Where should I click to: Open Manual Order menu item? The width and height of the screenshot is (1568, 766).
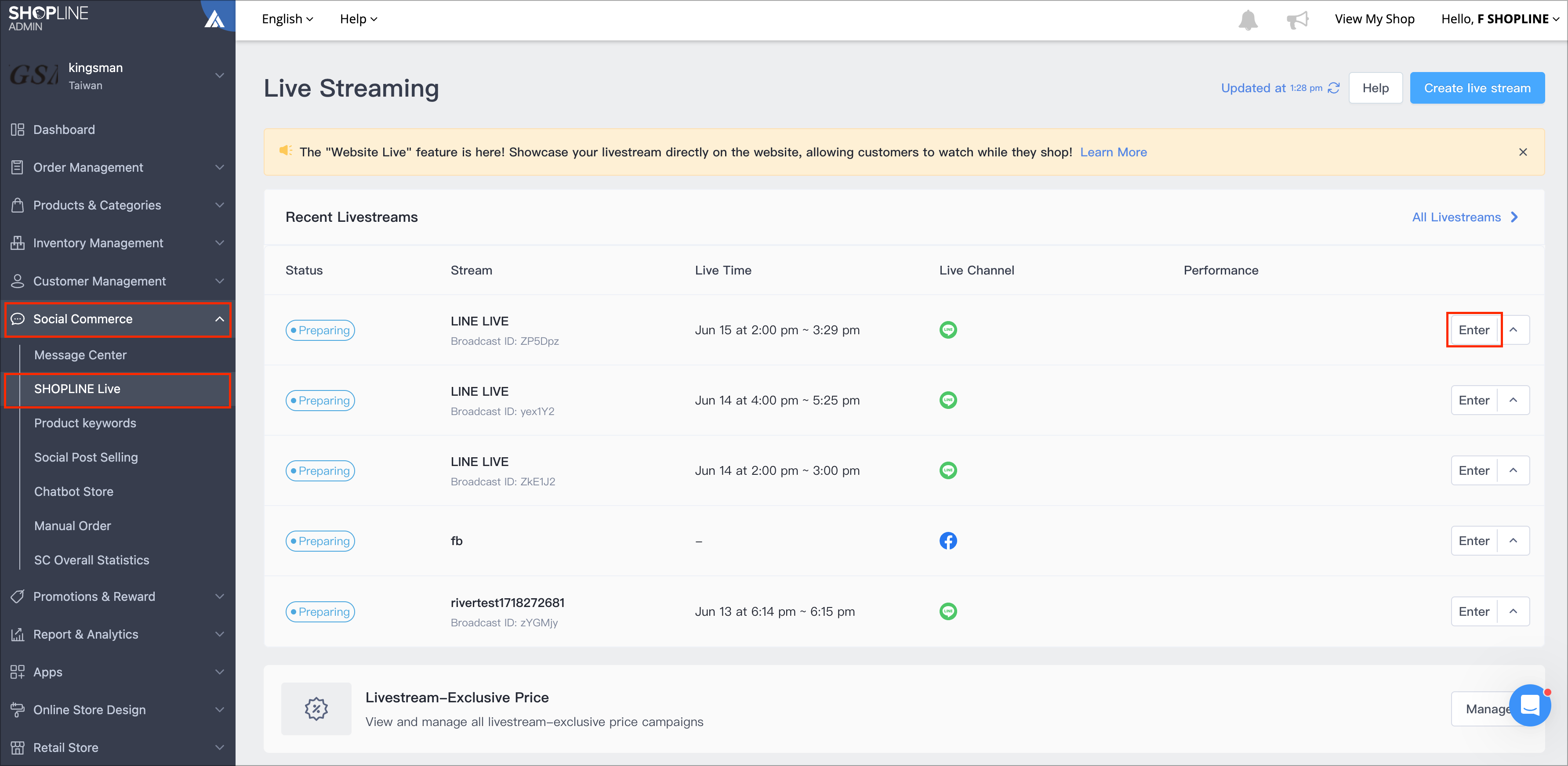[73, 526]
